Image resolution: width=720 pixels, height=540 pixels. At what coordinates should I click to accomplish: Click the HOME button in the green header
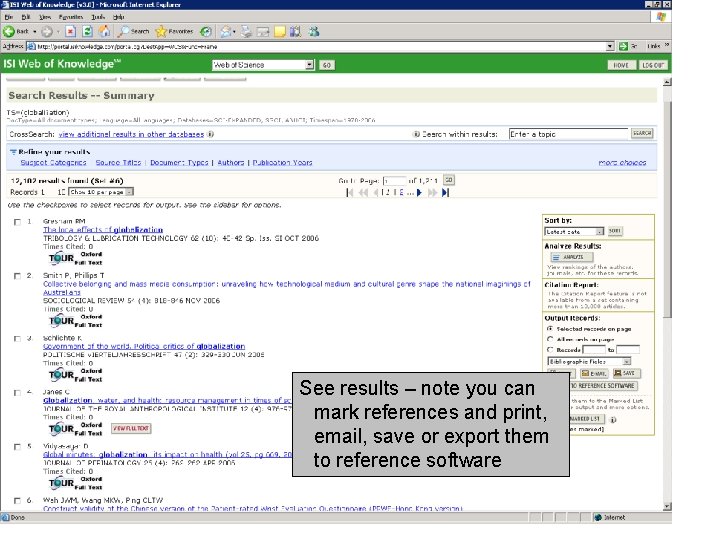pyautogui.click(x=621, y=65)
